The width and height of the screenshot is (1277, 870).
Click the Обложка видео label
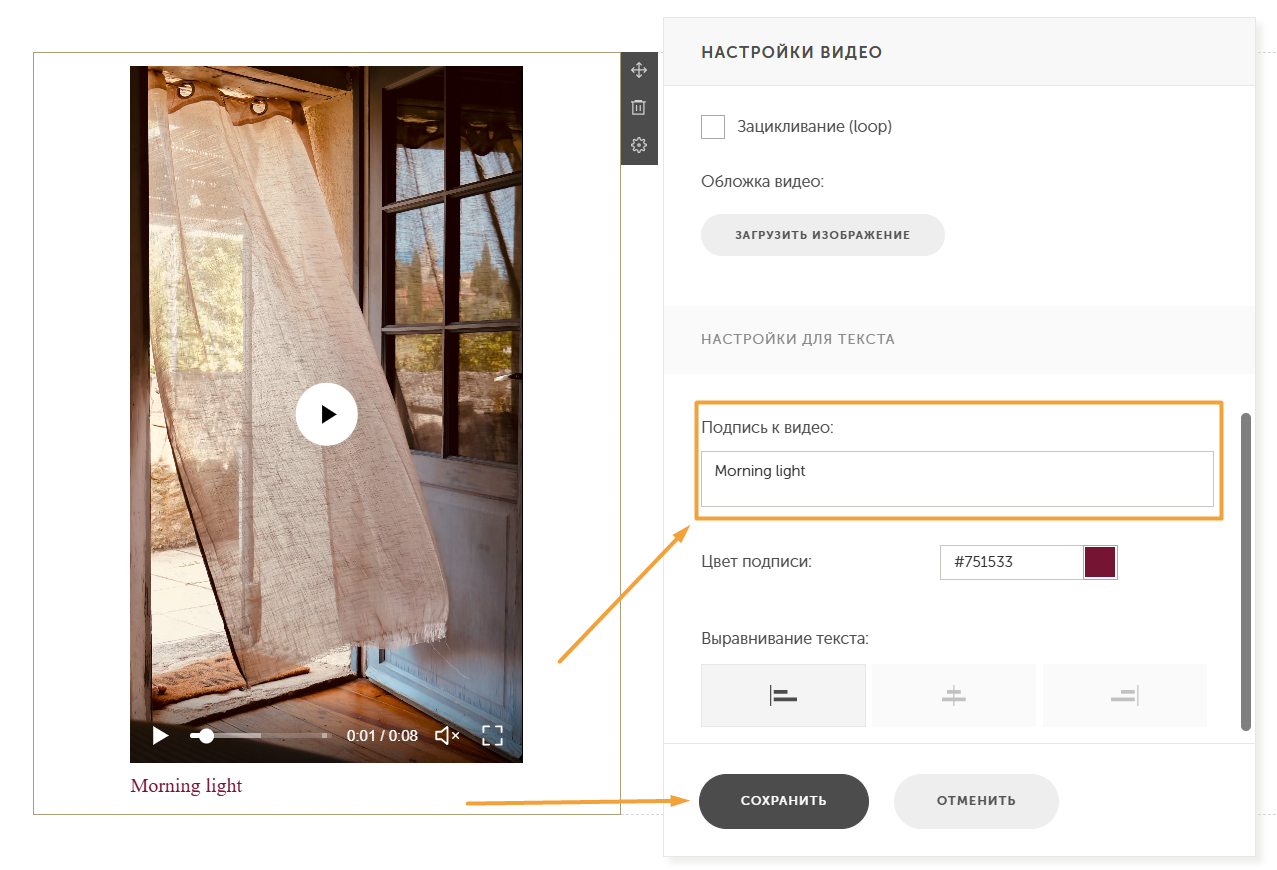coord(762,182)
